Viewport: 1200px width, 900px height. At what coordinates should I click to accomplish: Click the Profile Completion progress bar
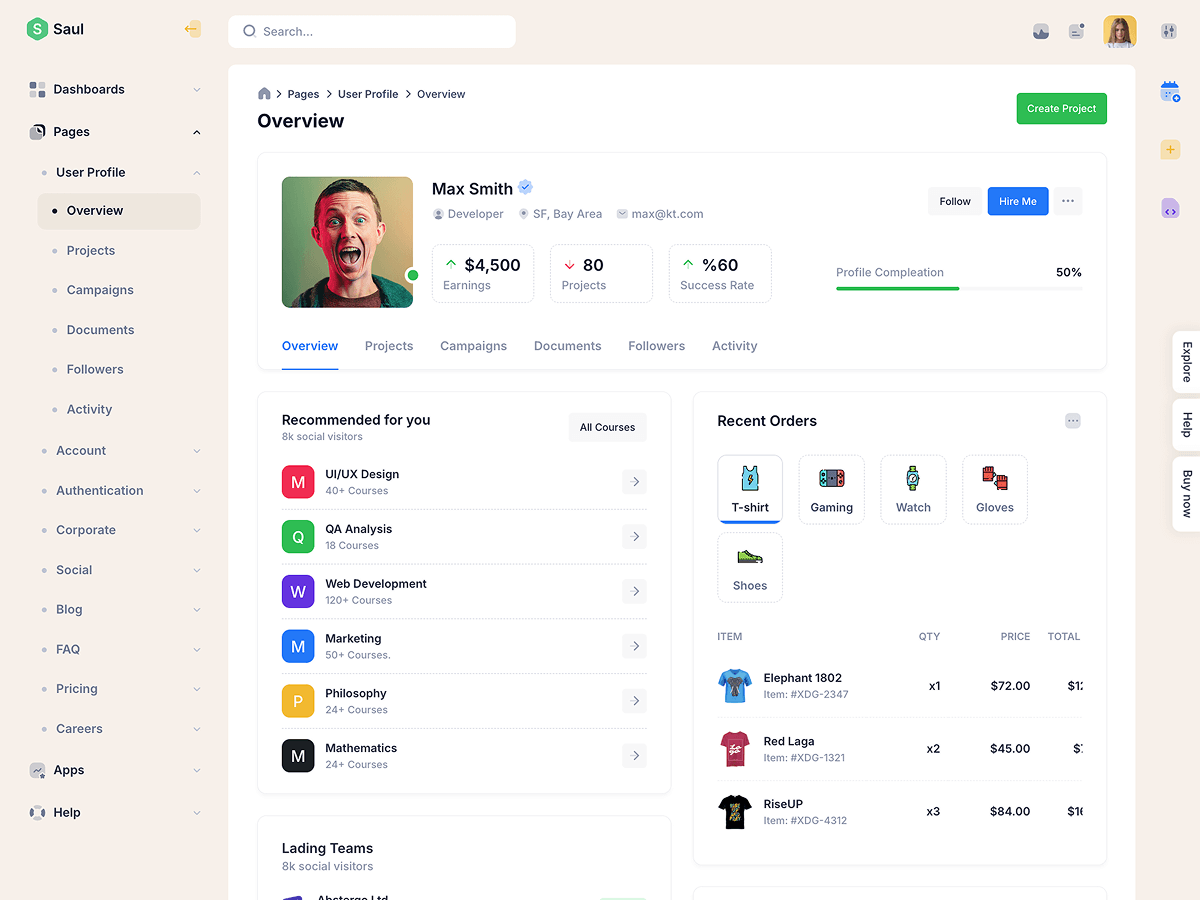click(x=958, y=288)
